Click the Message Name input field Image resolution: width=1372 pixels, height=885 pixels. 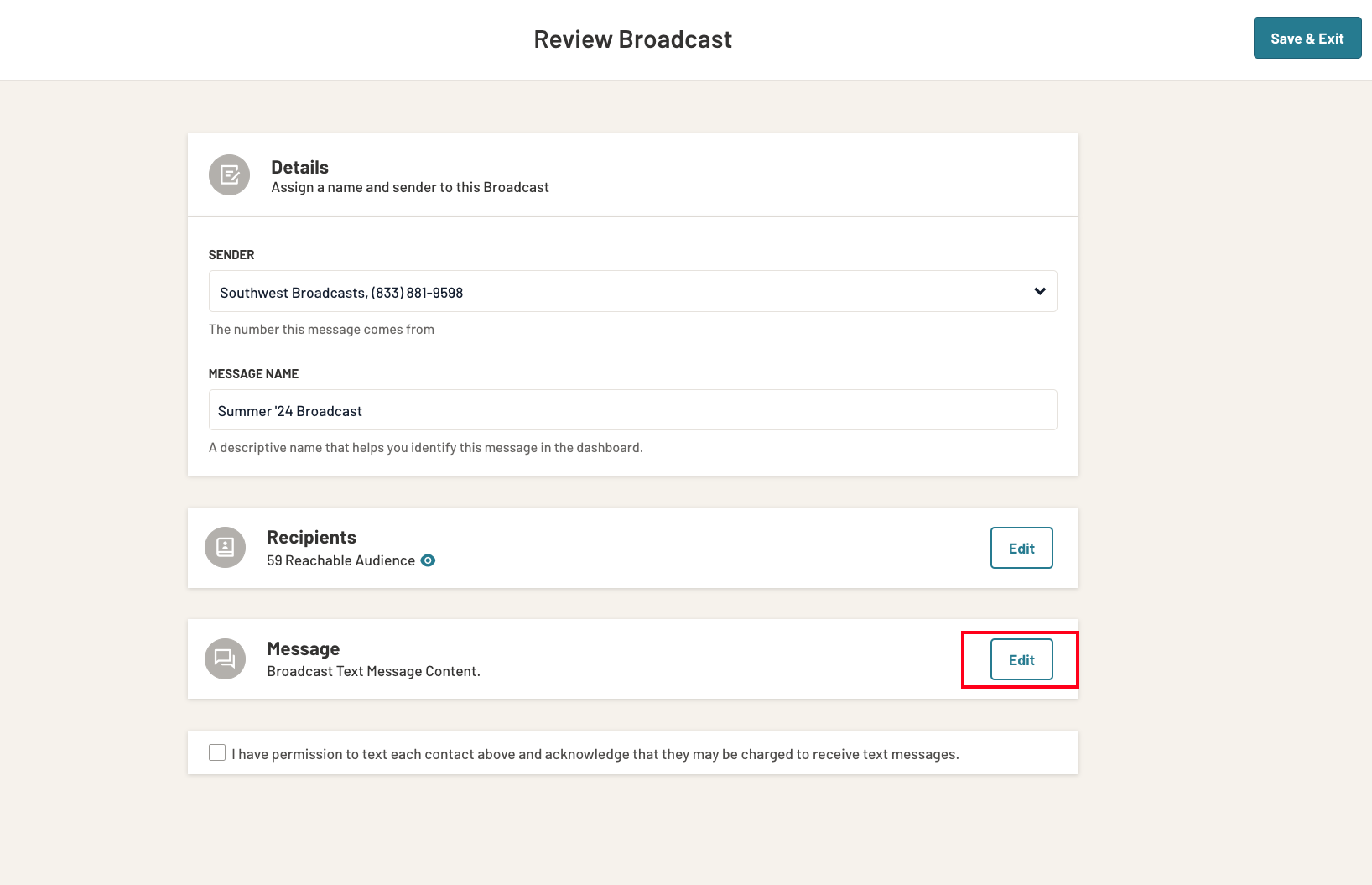coord(632,410)
